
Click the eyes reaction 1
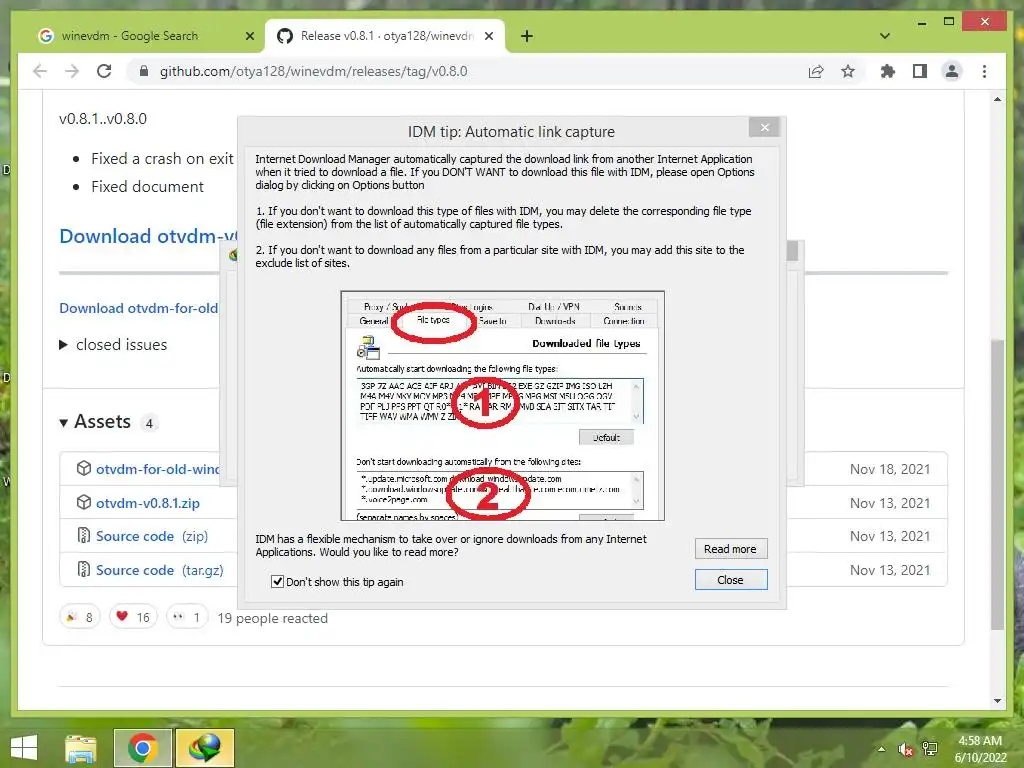coord(187,617)
